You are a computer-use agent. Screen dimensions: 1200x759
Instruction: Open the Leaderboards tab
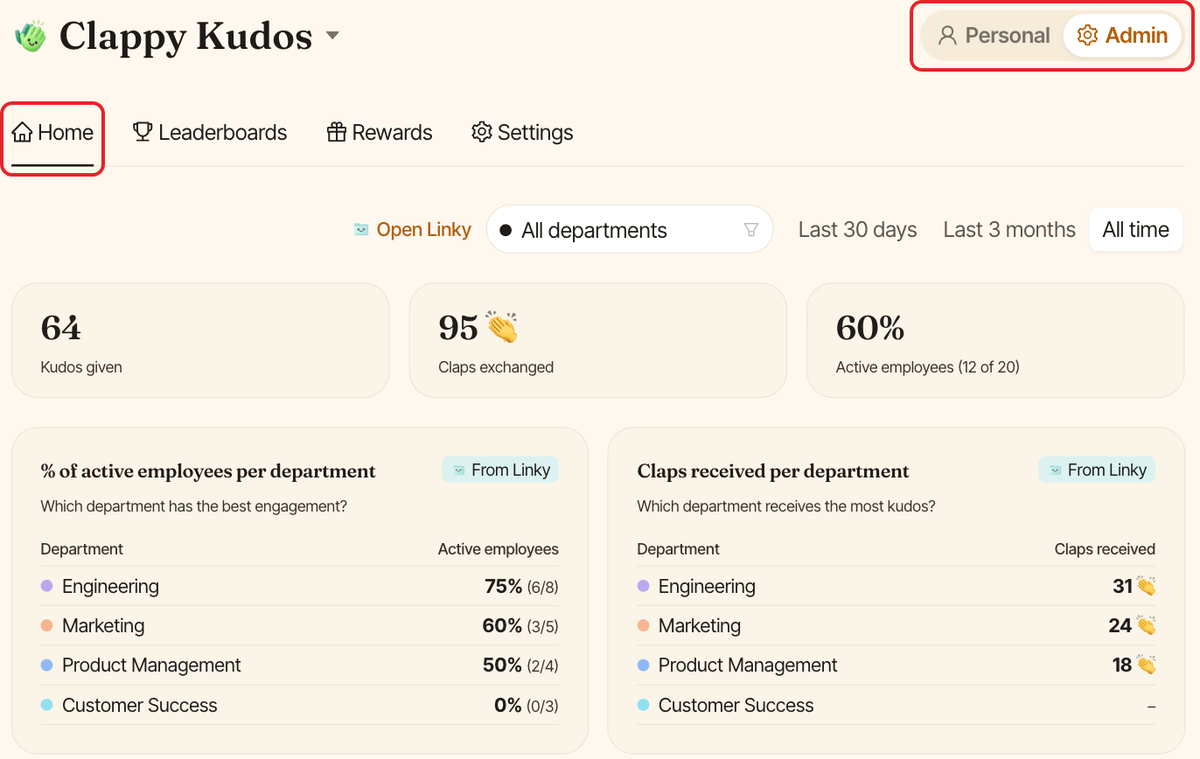[210, 133]
